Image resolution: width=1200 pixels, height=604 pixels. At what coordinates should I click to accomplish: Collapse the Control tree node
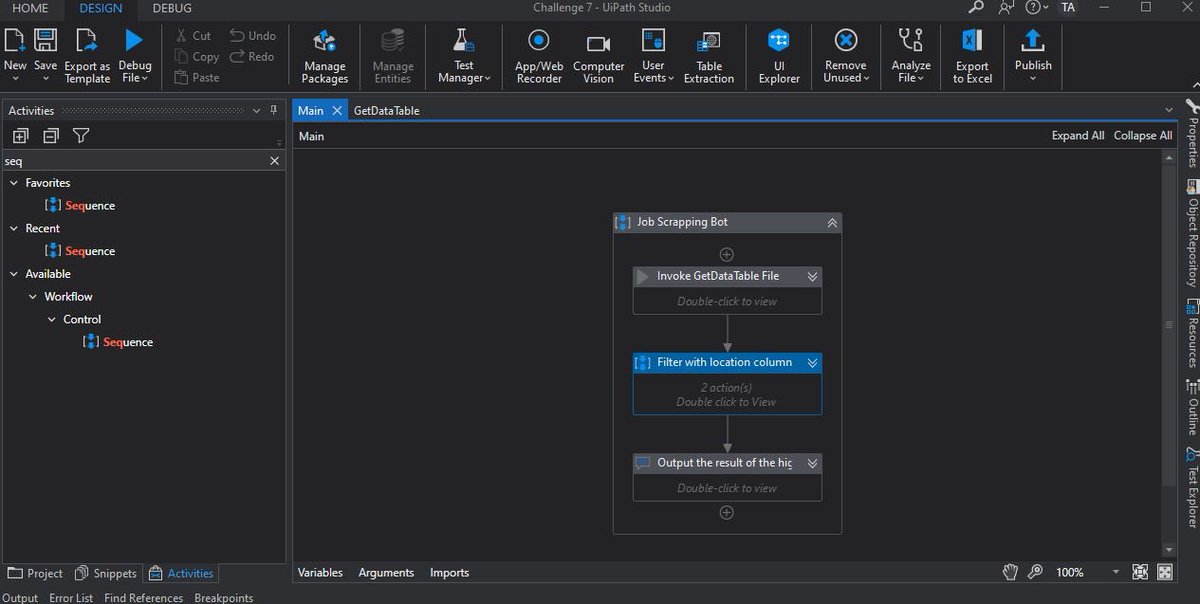(52, 320)
